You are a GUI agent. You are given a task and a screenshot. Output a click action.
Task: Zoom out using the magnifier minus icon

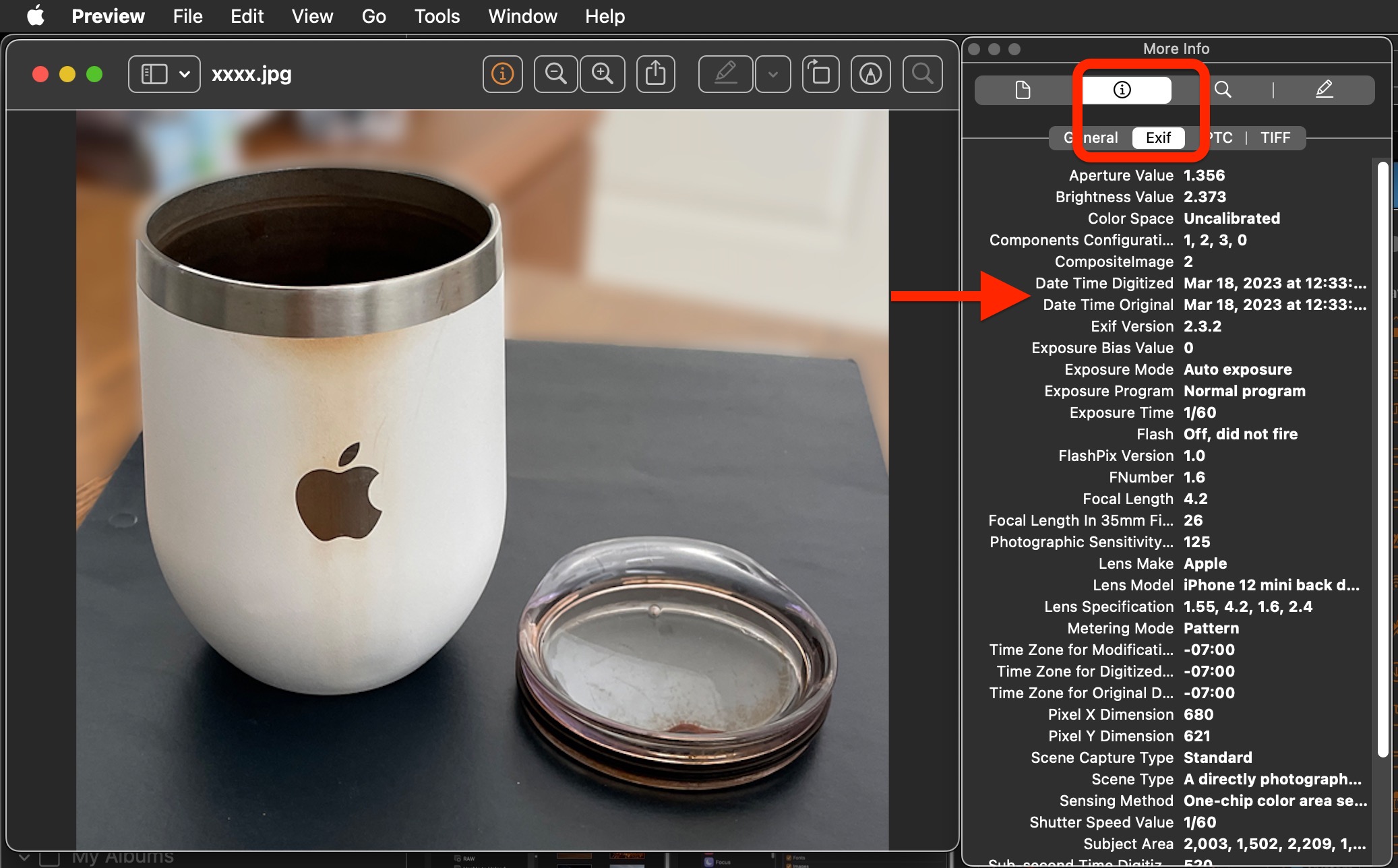pos(555,73)
